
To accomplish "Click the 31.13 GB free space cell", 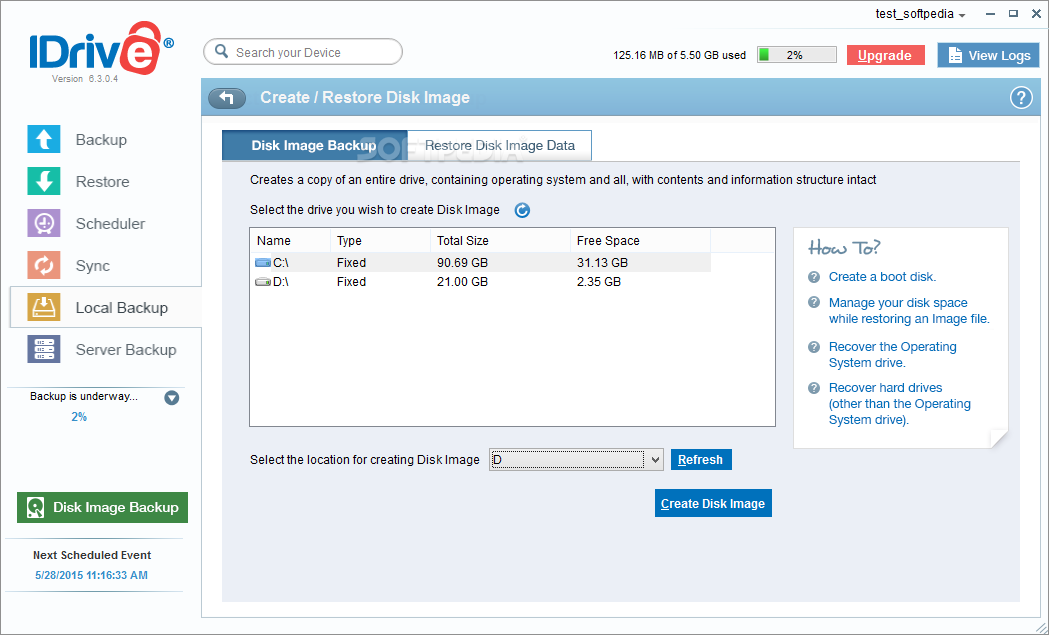I will point(602,262).
